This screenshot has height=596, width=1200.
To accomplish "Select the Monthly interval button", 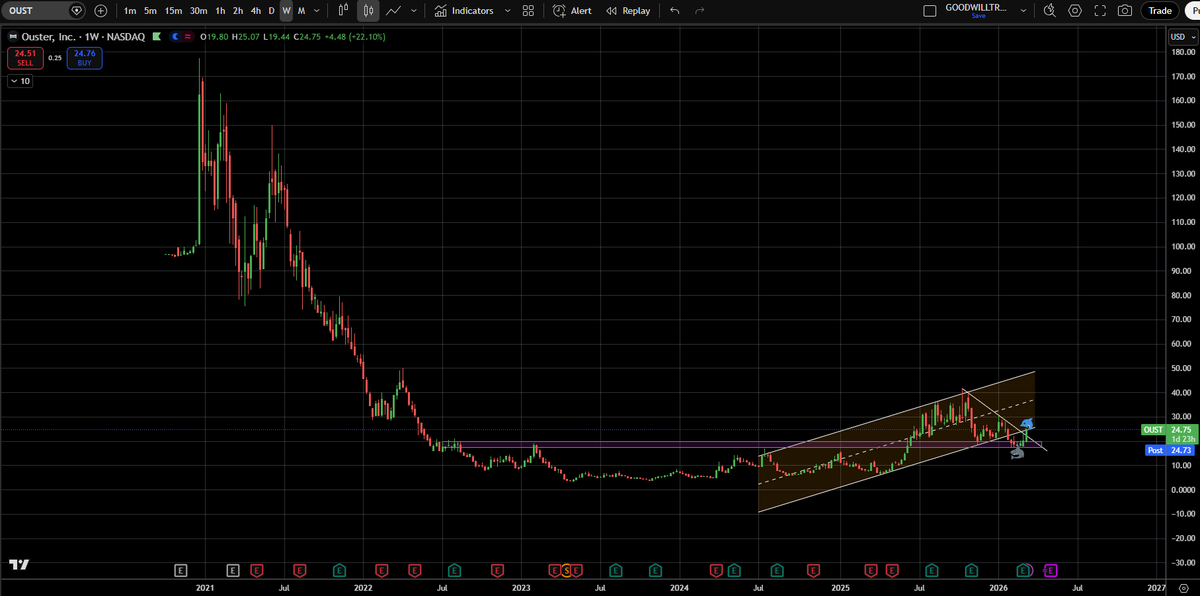I will (301, 11).
